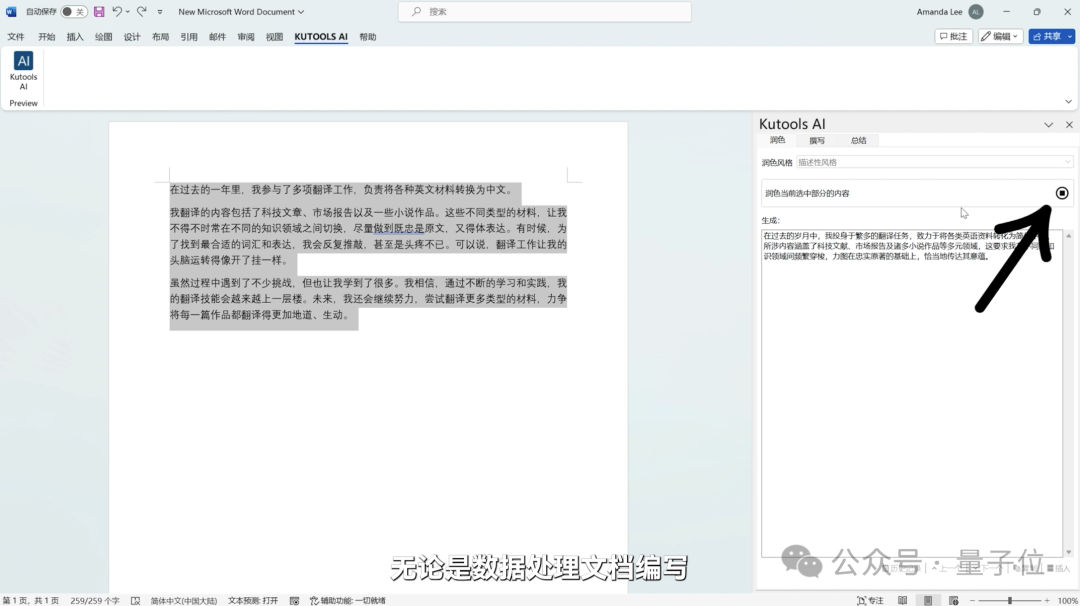The width and height of the screenshot is (1080, 606).
Task: Toggle the AutoSave switch
Action: click(x=73, y=12)
